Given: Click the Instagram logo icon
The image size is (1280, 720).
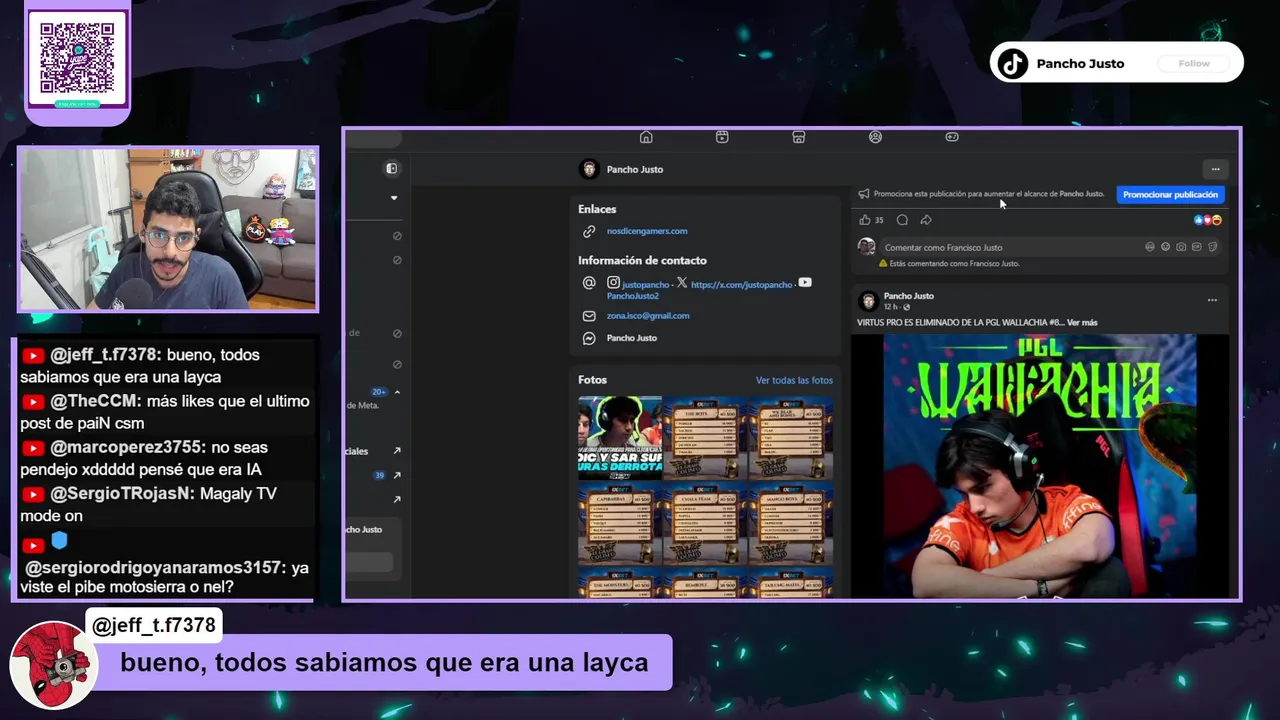Looking at the screenshot, I should (614, 283).
